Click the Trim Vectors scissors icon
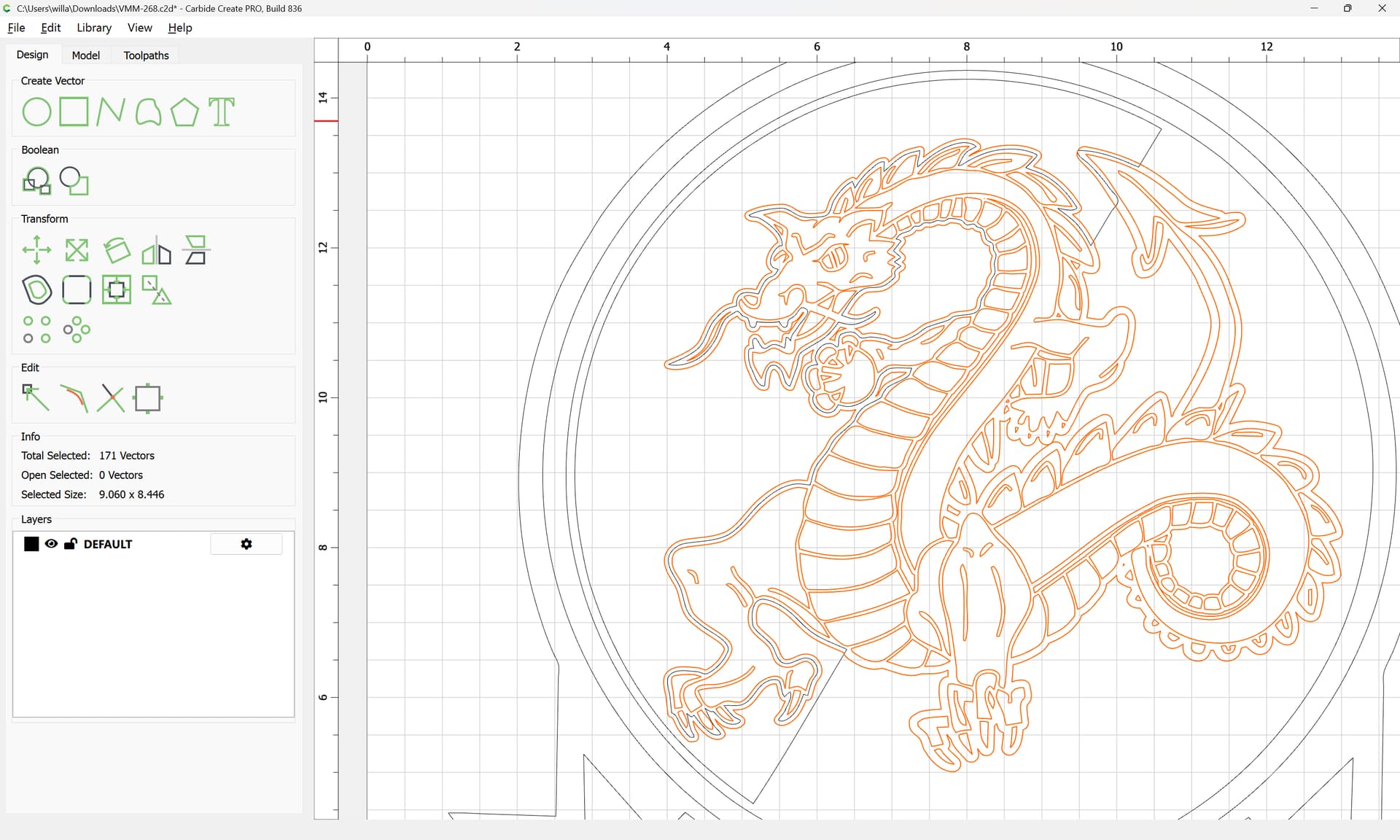The width and height of the screenshot is (1400, 840). click(111, 398)
